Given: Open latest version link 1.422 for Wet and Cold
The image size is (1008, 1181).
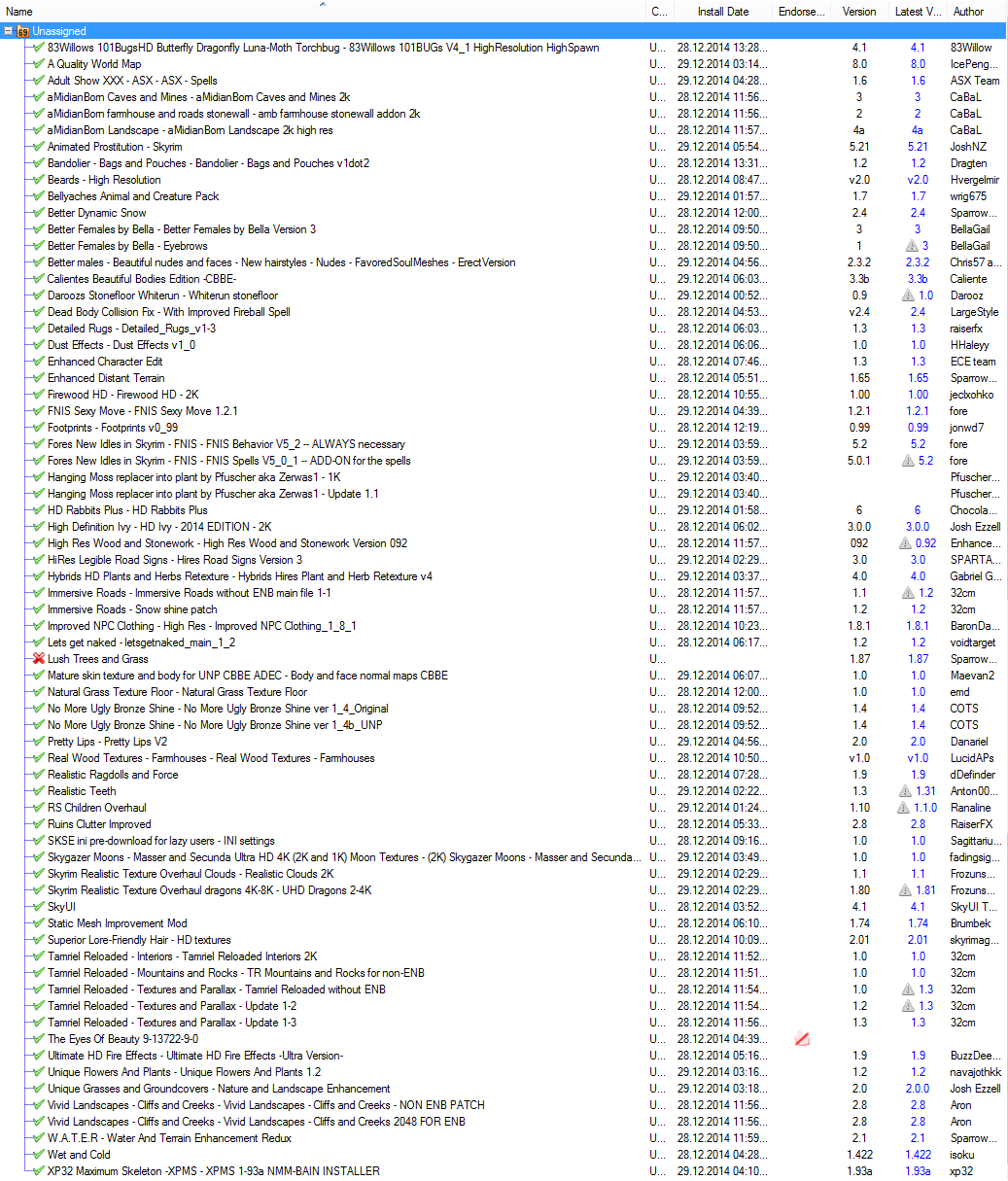Looking at the screenshot, I should click(918, 1155).
